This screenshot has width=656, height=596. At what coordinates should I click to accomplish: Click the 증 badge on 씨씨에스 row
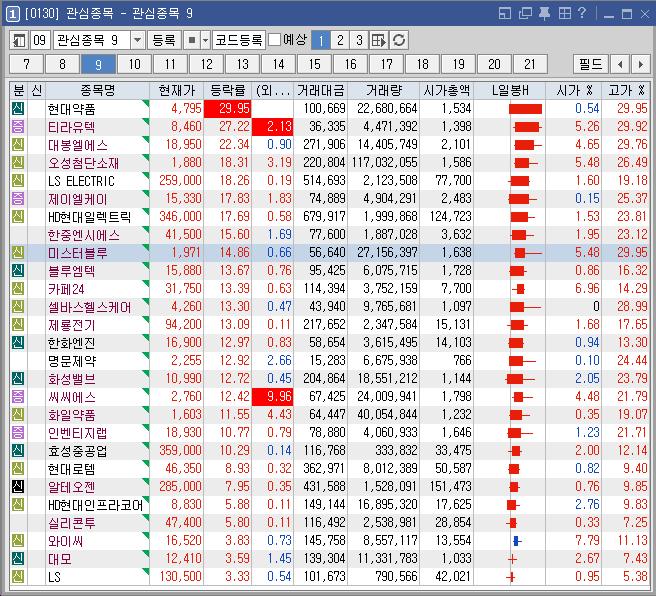(18, 396)
